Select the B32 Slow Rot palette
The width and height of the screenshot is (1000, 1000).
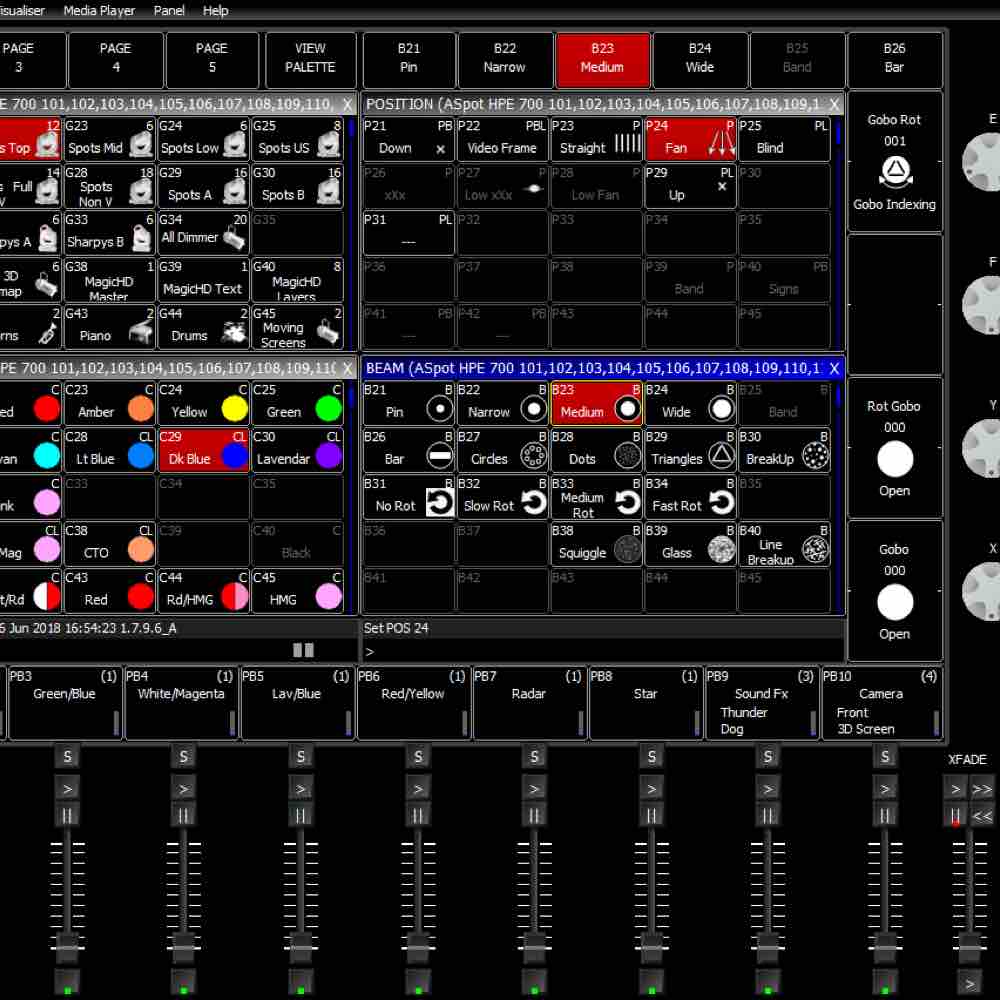click(x=503, y=497)
